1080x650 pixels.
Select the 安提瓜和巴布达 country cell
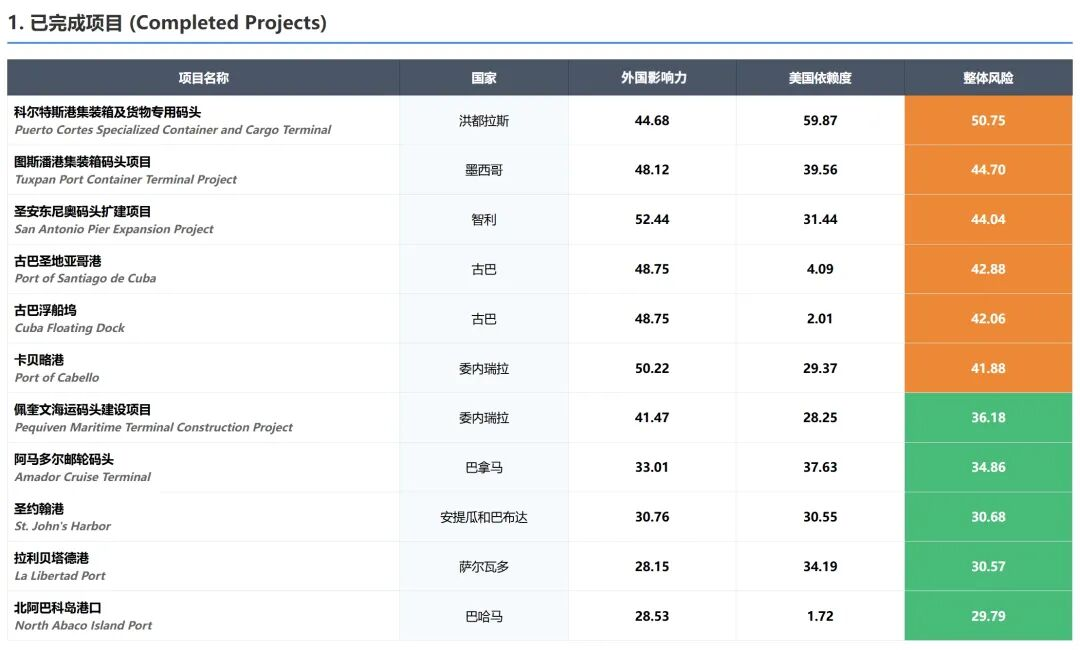tap(484, 518)
